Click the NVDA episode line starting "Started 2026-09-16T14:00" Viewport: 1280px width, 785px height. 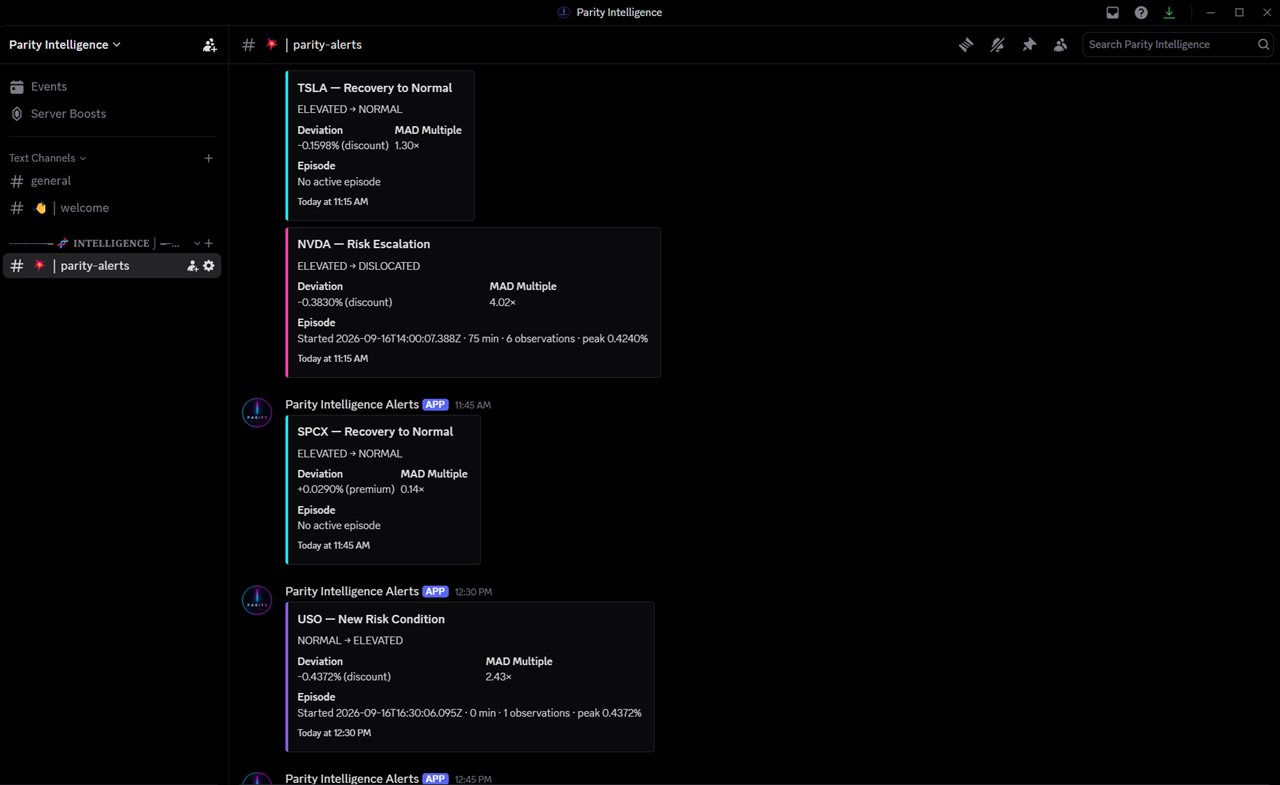[x=473, y=339]
